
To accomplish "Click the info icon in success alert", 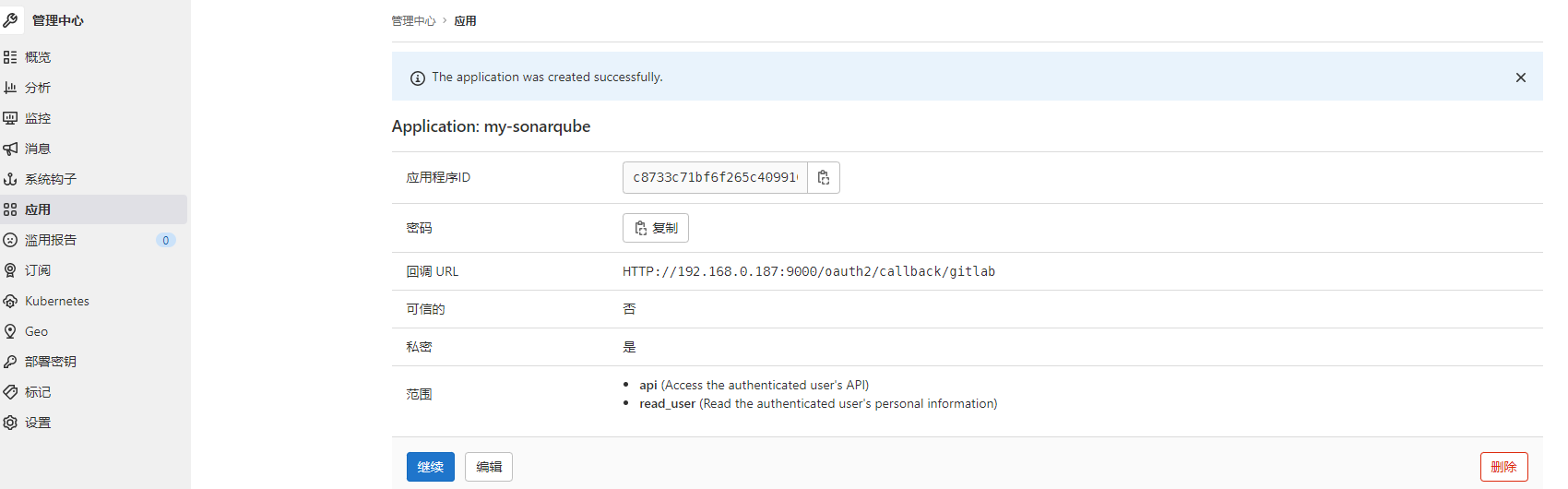I will point(418,78).
